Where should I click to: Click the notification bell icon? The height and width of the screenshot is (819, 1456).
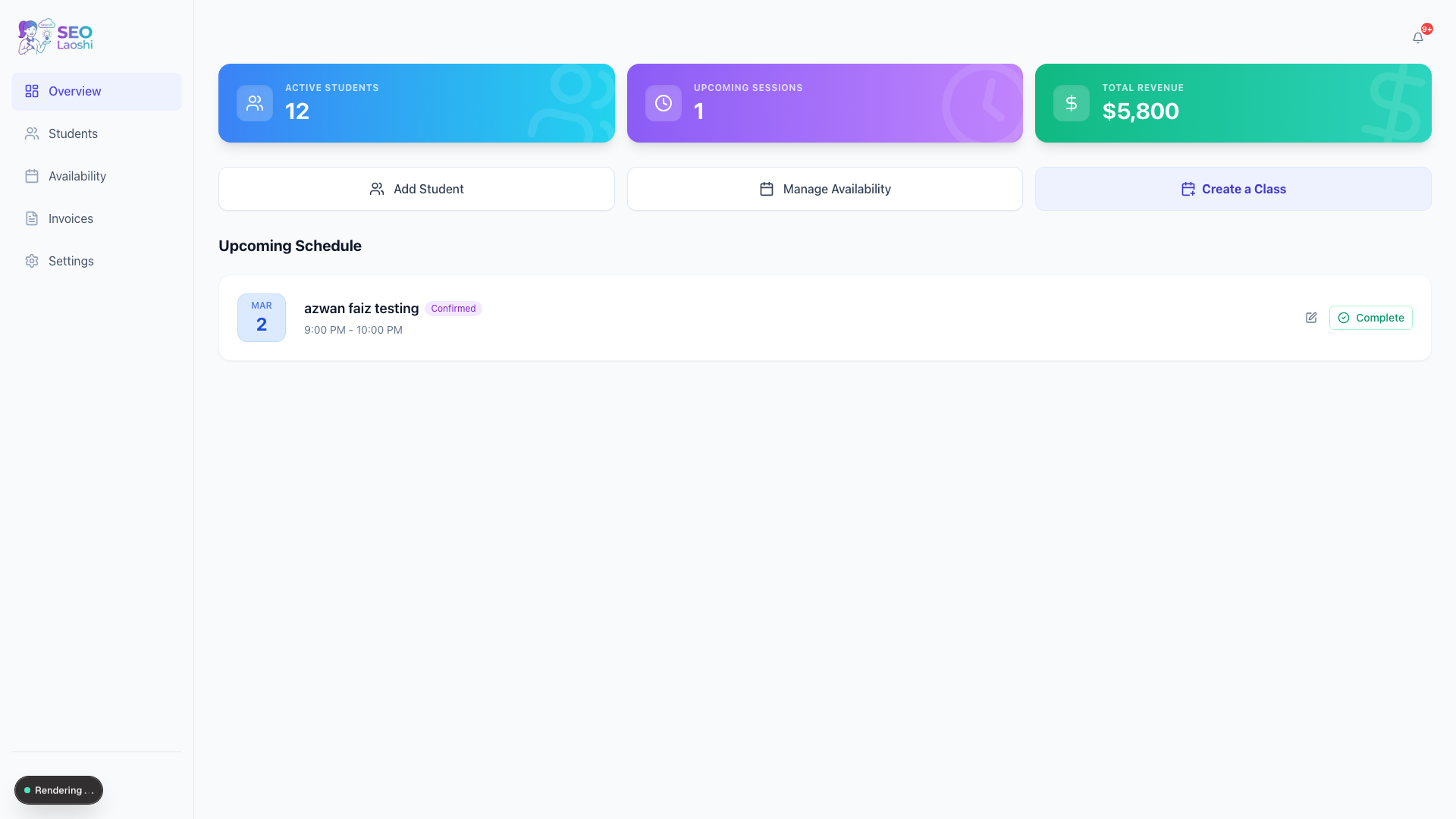(x=1417, y=38)
